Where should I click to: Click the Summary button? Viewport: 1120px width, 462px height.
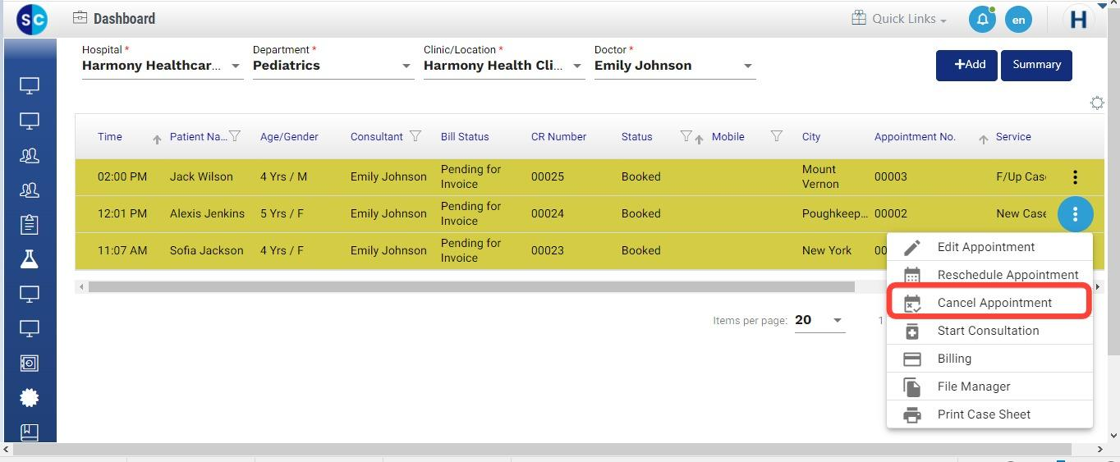(1036, 65)
